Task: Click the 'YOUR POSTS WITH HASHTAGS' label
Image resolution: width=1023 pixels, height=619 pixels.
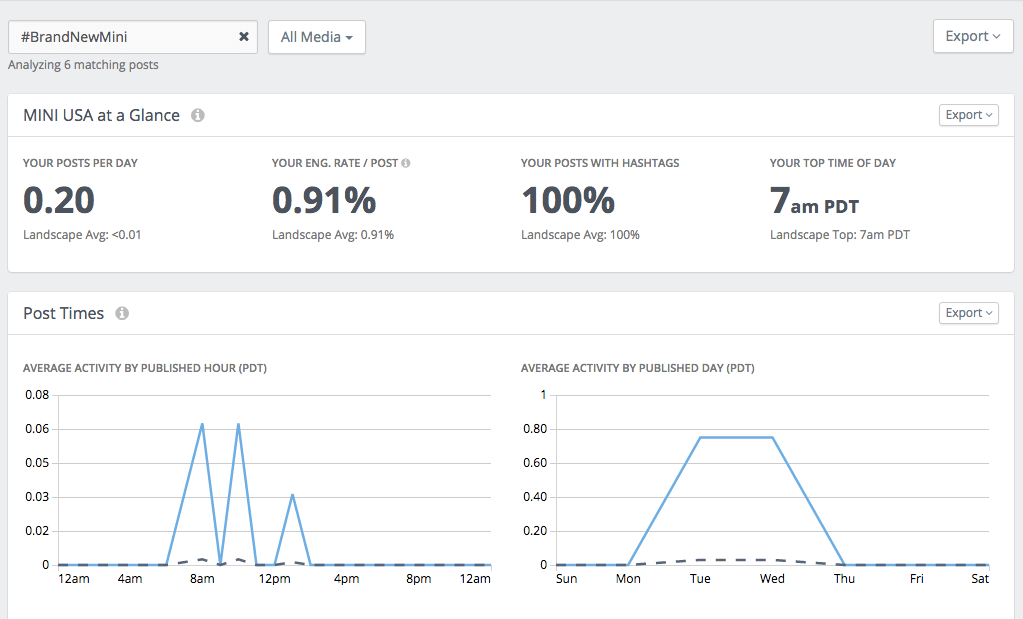Action: point(600,163)
